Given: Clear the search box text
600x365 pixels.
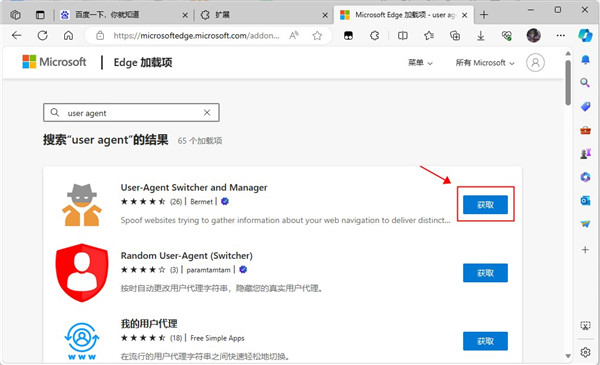Looking at the screenshot, I should [207, 112].
